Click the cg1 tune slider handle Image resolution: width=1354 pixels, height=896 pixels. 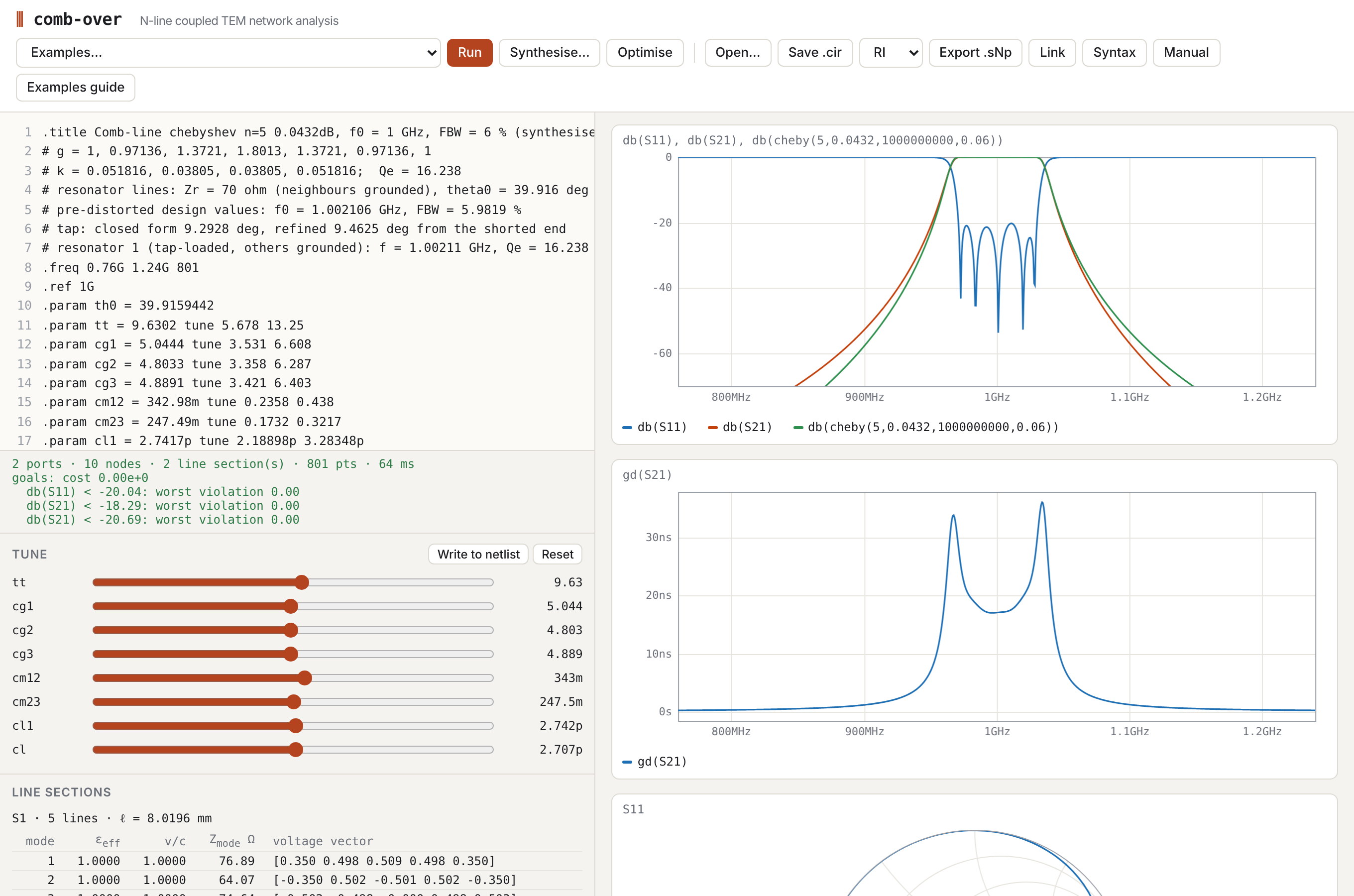pyautogui.click(x=291, y=606)
